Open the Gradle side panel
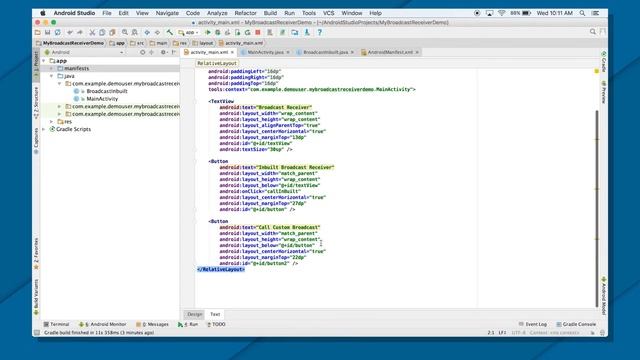The width and height of the screenshot is (640, 360). 603,61
